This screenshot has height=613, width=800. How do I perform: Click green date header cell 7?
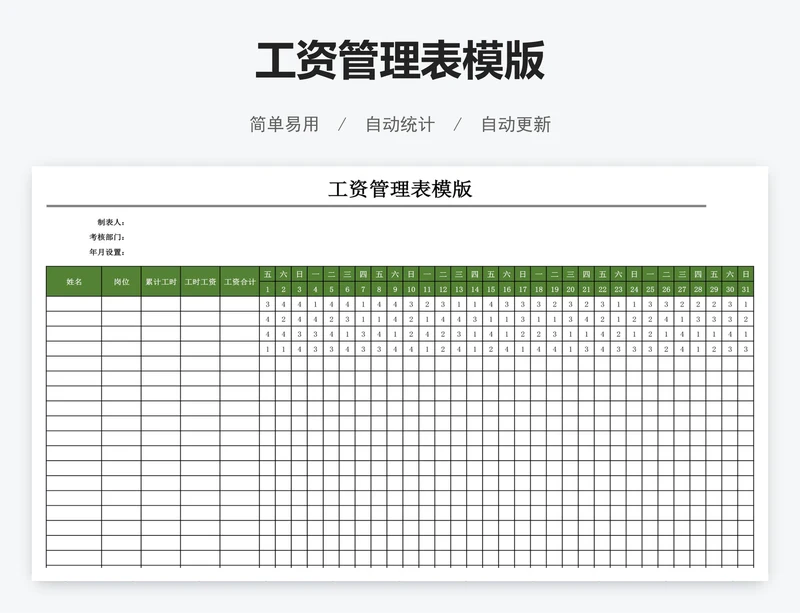click(363, 289)
